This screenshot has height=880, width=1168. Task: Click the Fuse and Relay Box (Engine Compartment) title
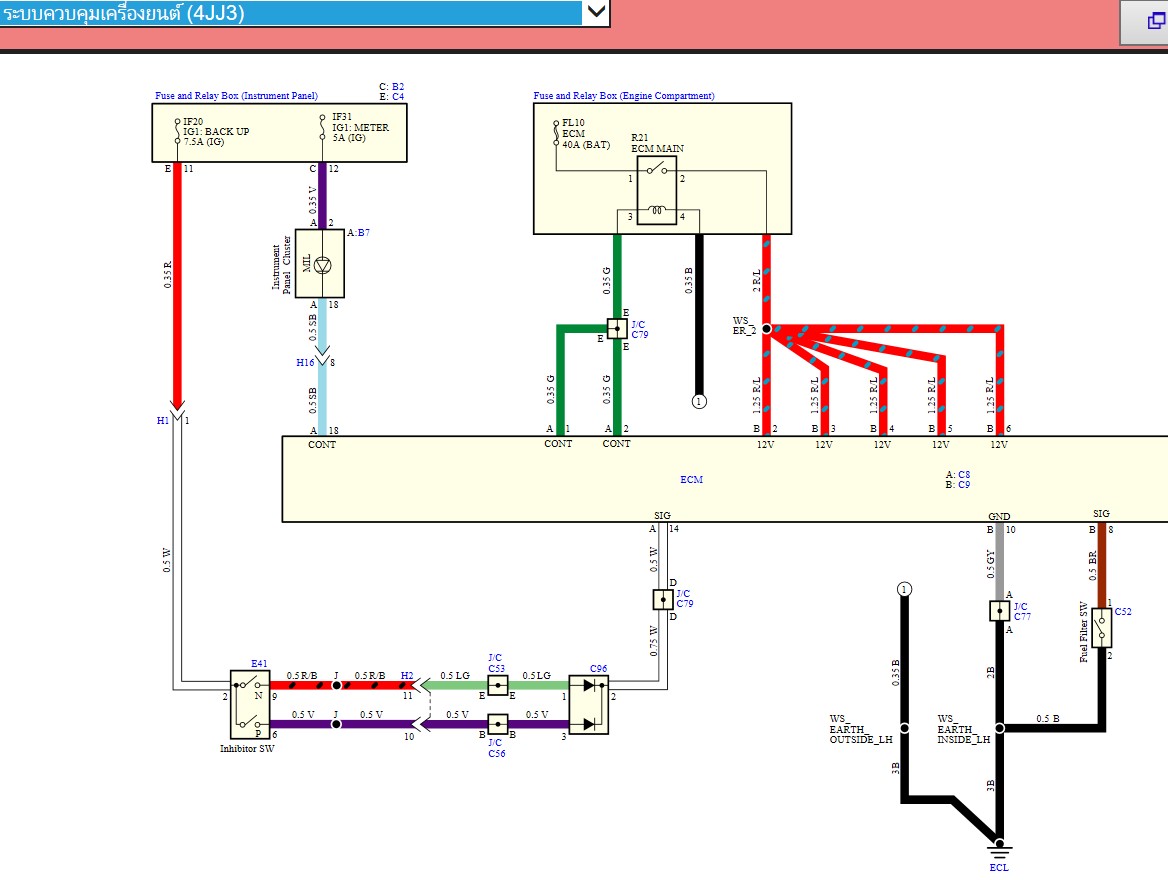click(624, 96)
